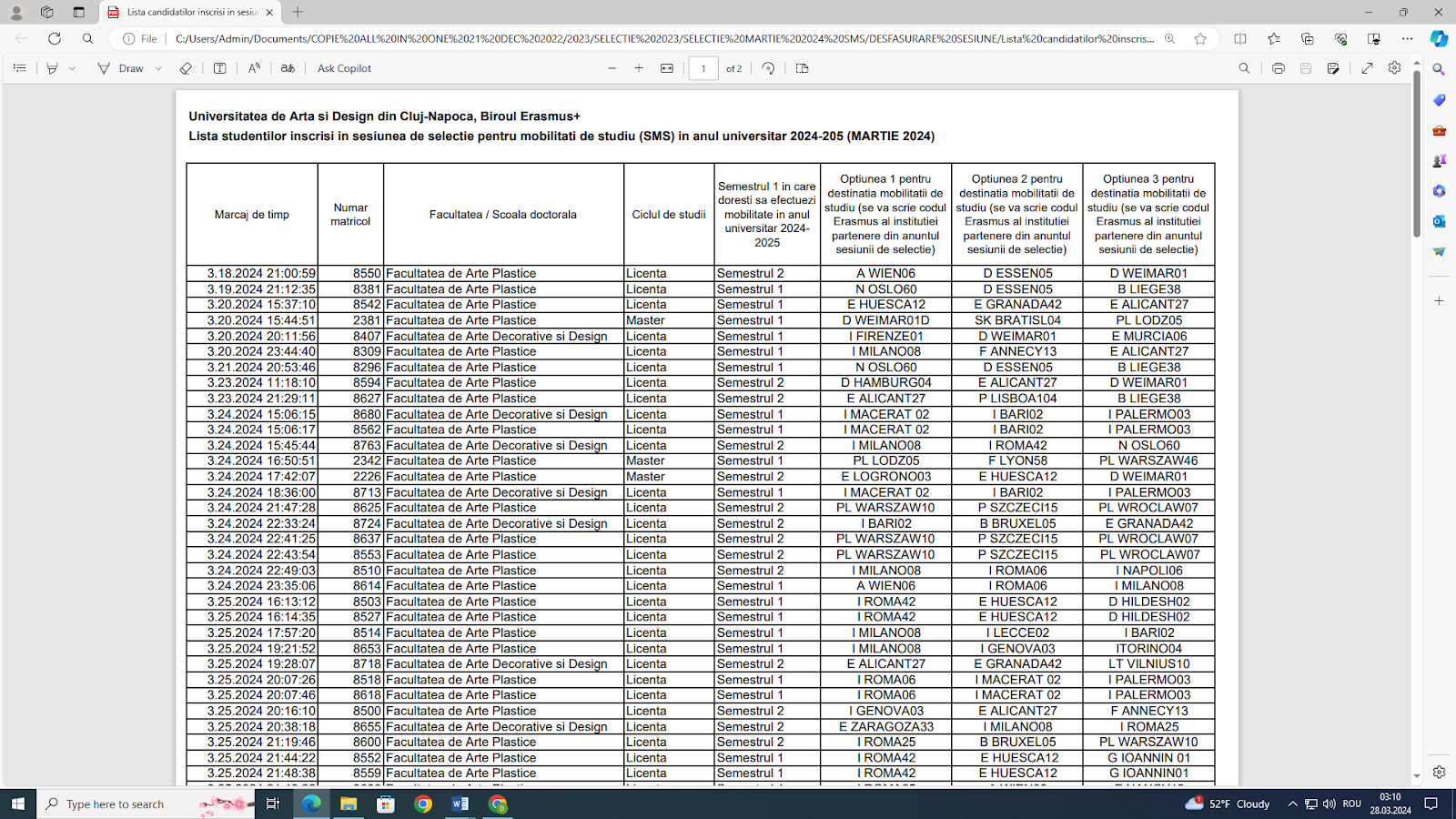The width and height of the screenshot is (1456, 819).
Task: Choose the Add text tool
Action: coord(219,68)
